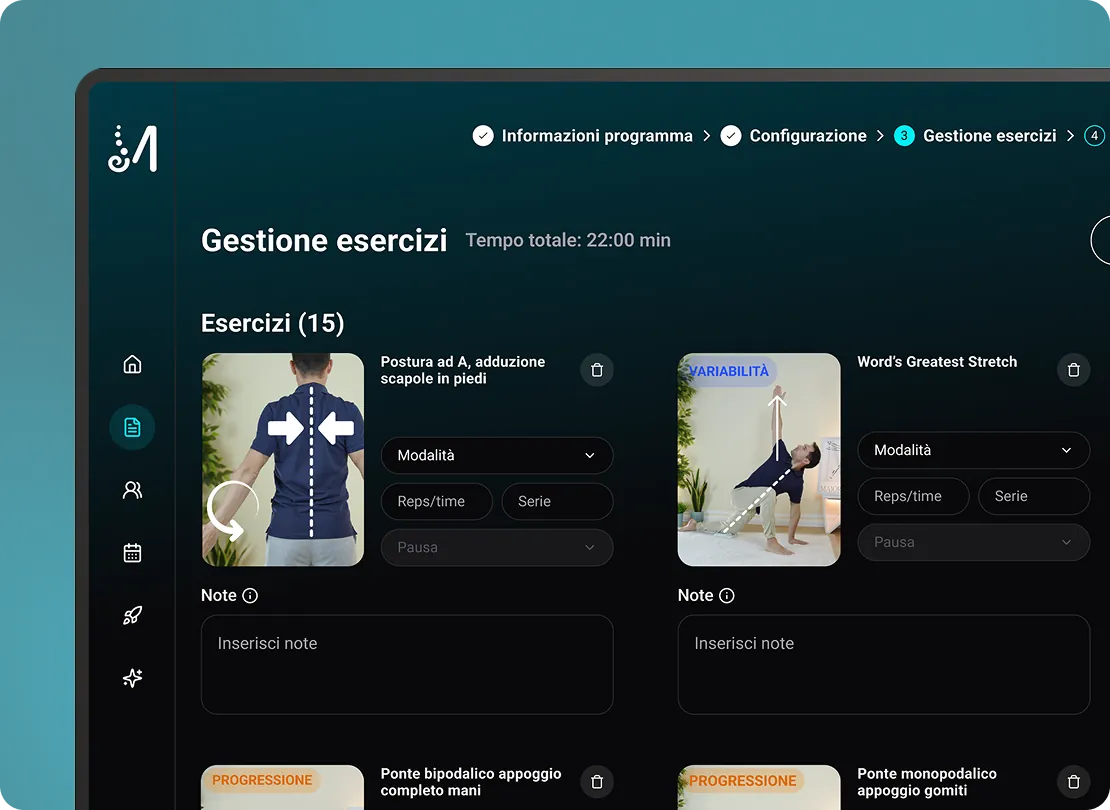This screenshot has width=1110, height=810.
Task: Click step 4 circle icon
Action: [x=1094, y=135]
